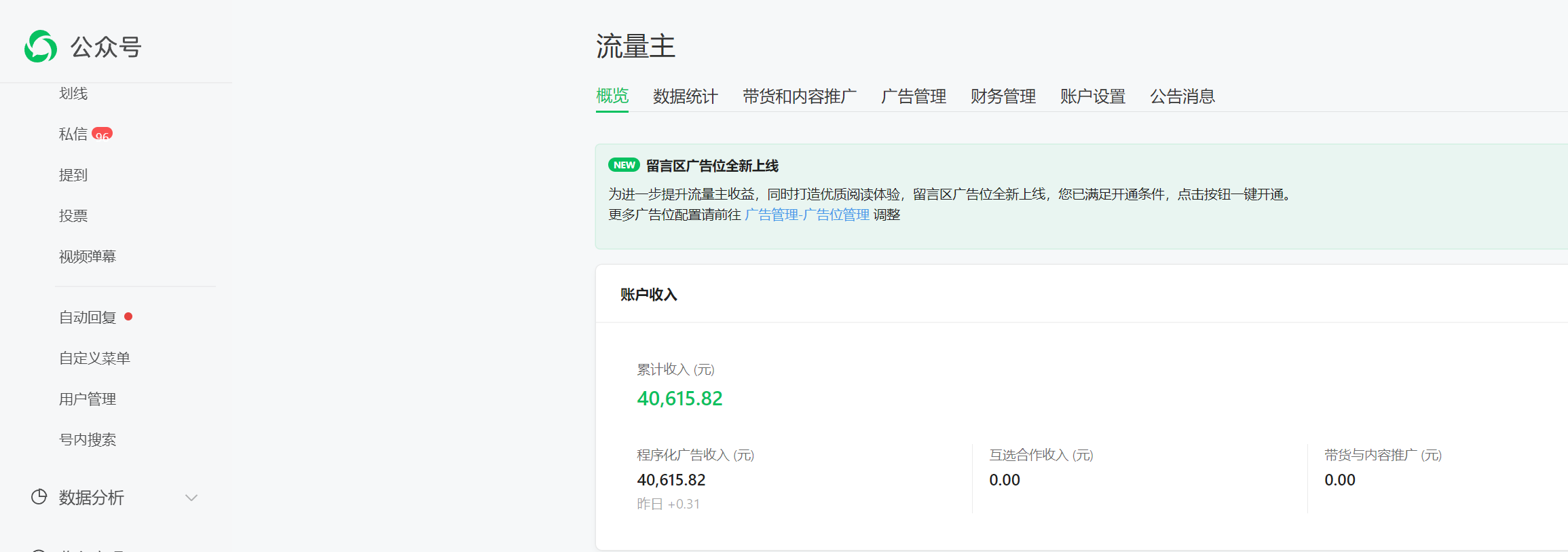The image size is (1568, 552).
Task: Go to 用户管理 in the sidebar
Action: tap(88, 399)
